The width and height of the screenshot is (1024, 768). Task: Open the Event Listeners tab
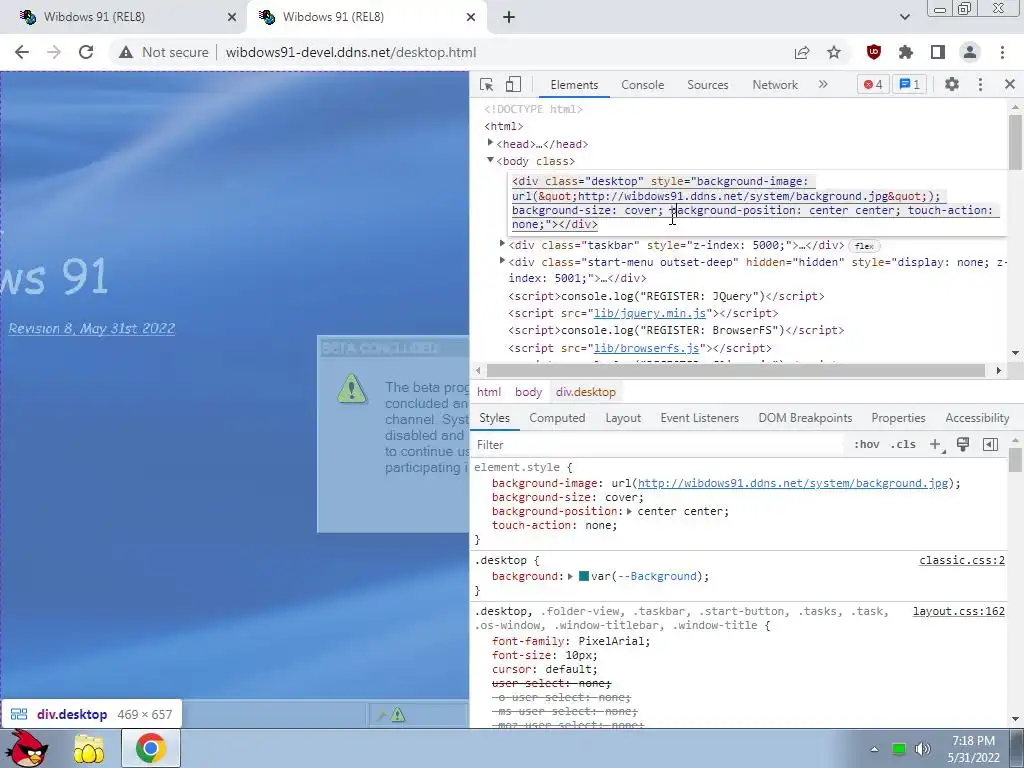pos(699,418)
